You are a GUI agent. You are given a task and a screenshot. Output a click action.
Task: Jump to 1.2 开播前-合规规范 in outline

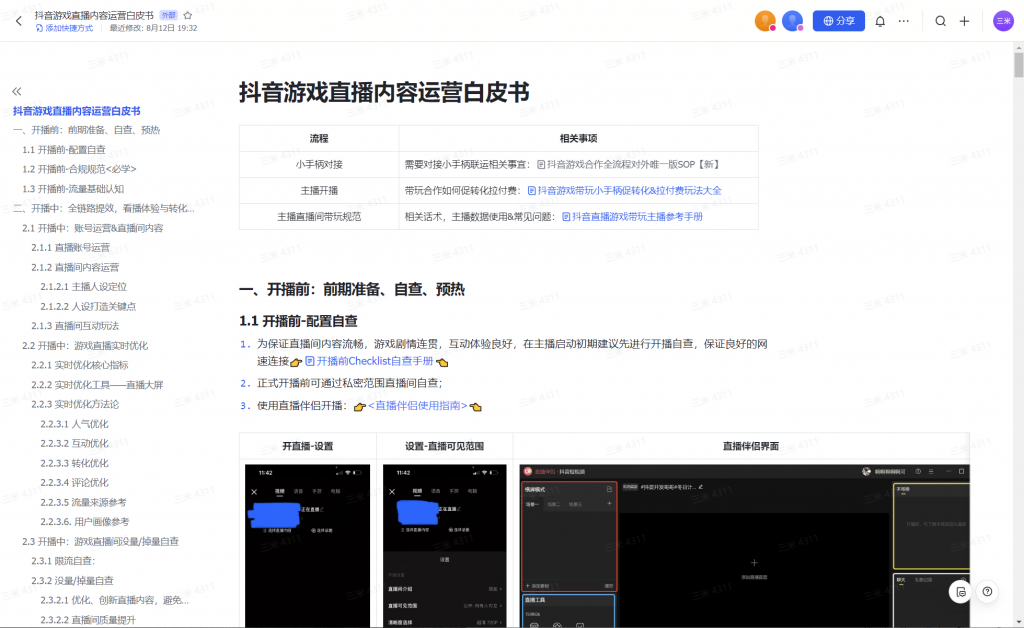point(79,169)
